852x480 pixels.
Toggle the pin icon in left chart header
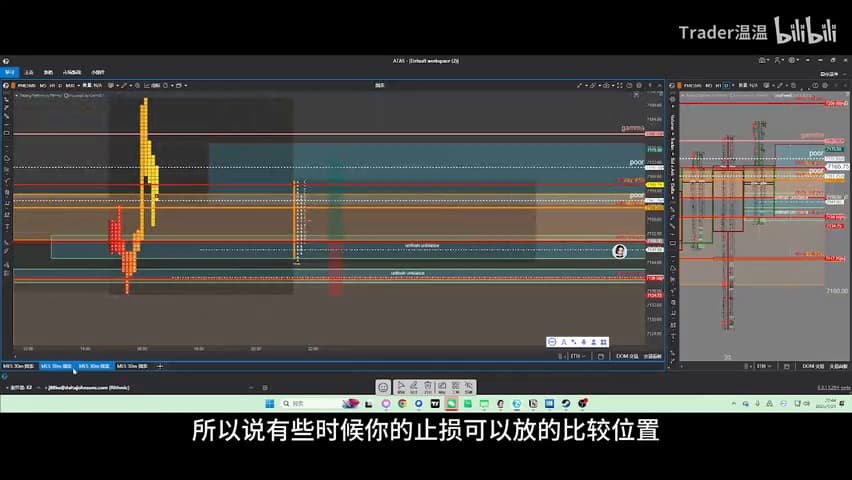pyautogui.click(x=649, y=85)
